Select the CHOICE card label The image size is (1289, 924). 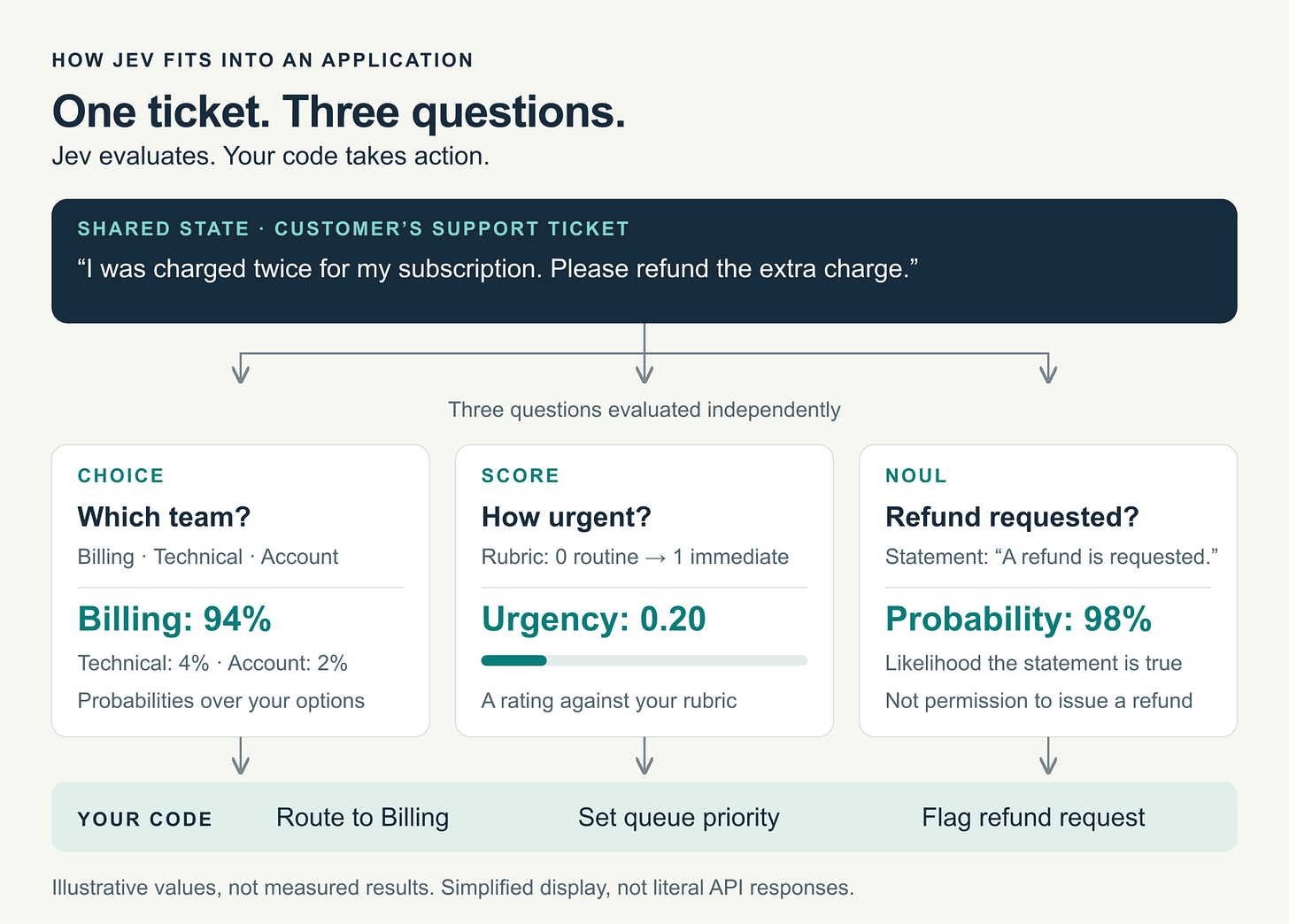point(120,475)
